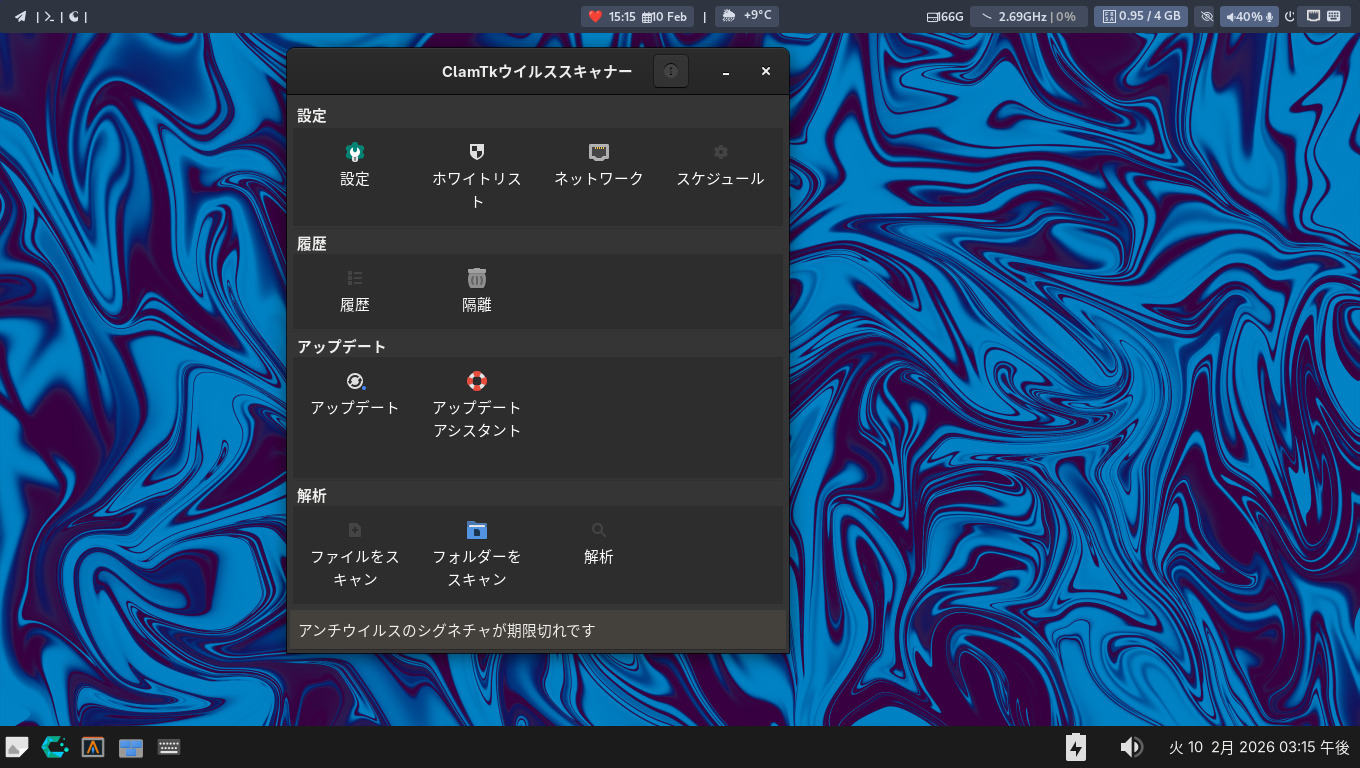Open the ホワイトリスト whitelist shield icon
This screenshot has height=768, width=1360.
[477, 153]
